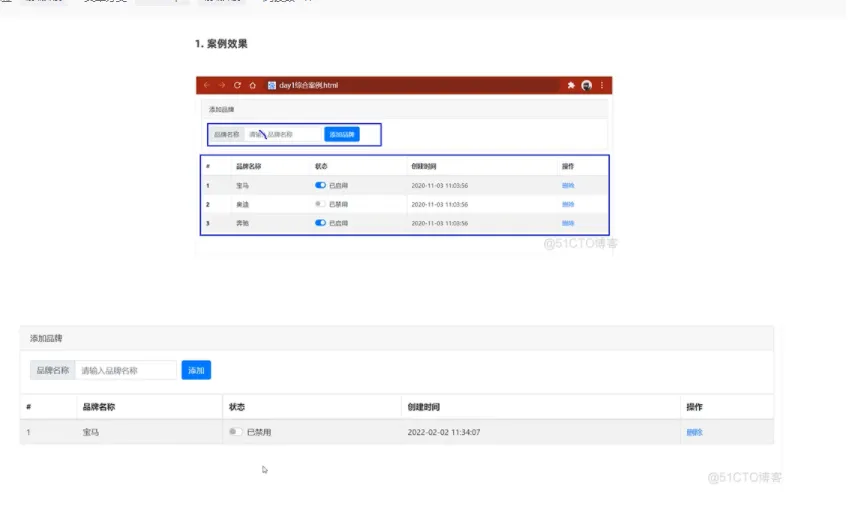Click the 状态 column header in the lower table
Screen dimensions: 848x531
coord(237,407)
